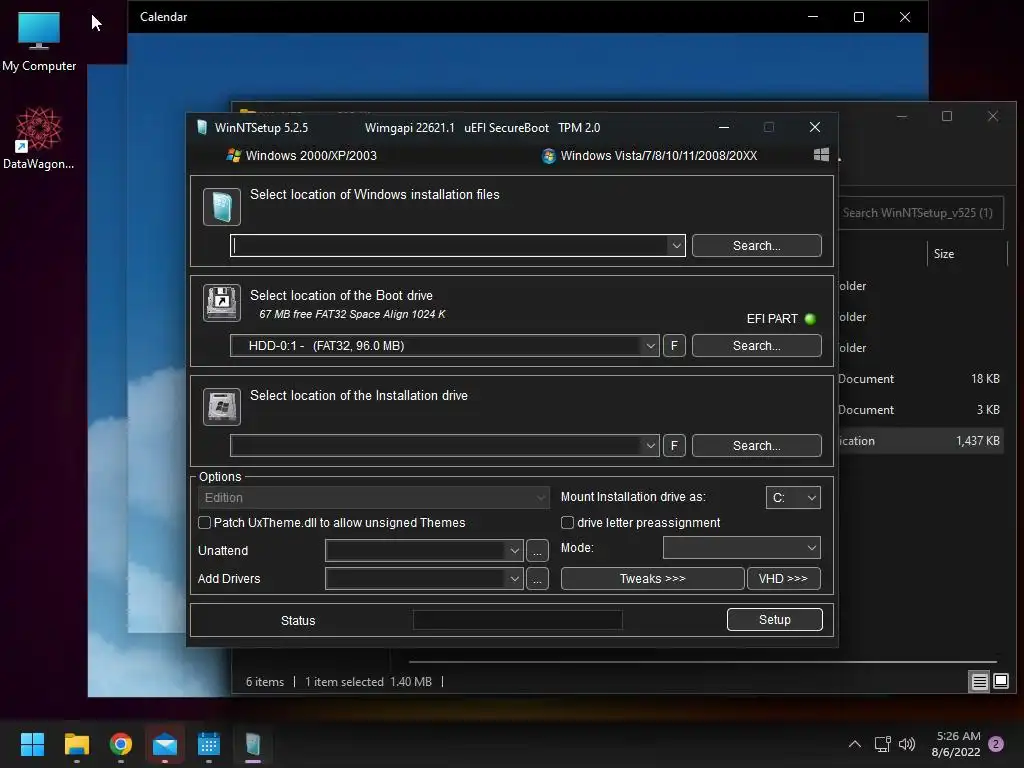
Task: Open My Computer desktop icon
Action: tap(39, 42)
